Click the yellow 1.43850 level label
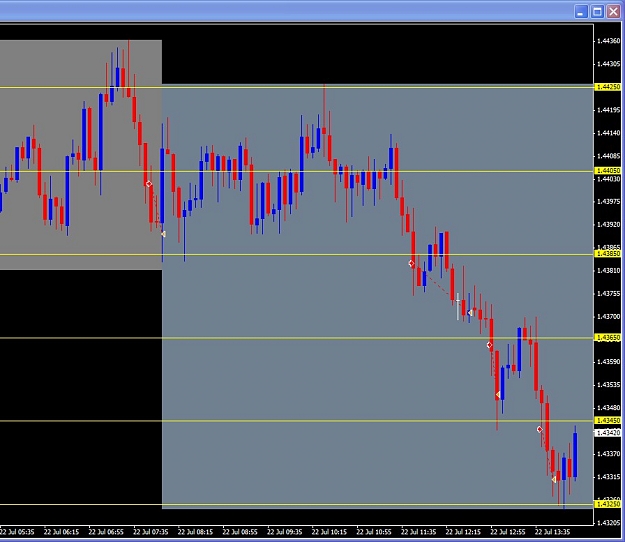Image resolution: width=625 pixels, height=542 pixels. tap(608, 253)
